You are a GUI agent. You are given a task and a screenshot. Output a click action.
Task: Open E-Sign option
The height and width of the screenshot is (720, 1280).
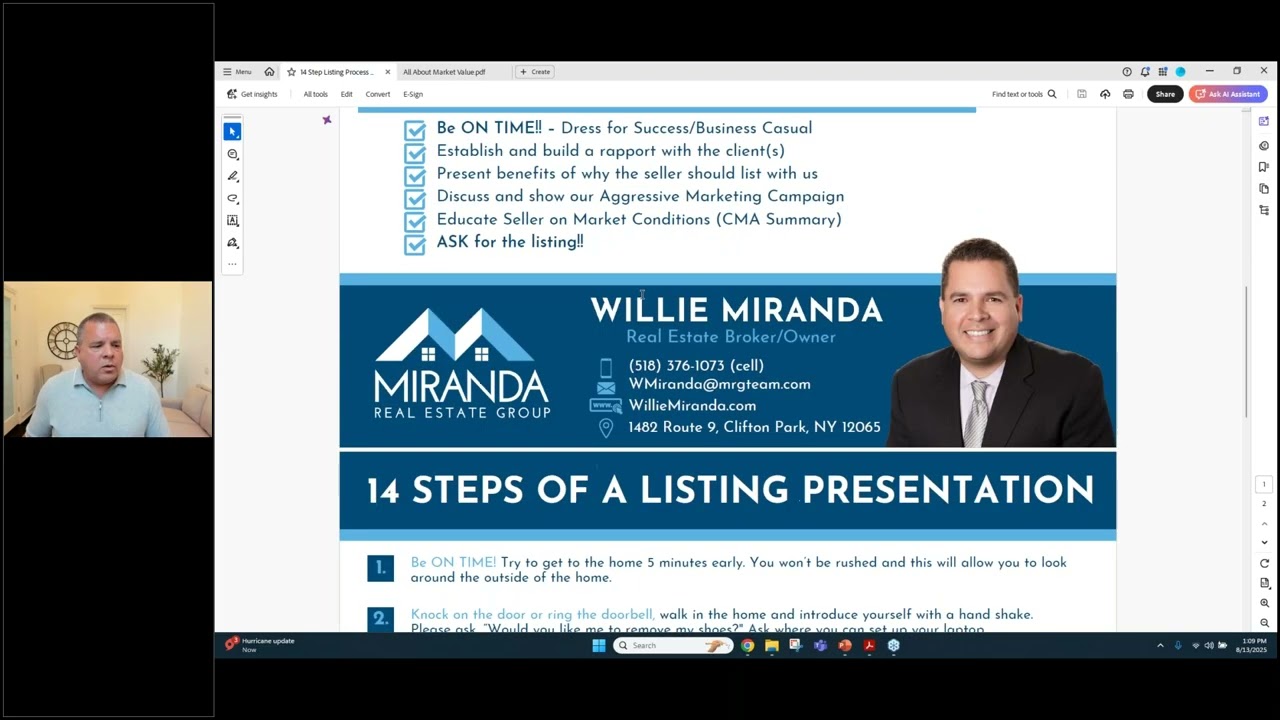tap(413, 94)
